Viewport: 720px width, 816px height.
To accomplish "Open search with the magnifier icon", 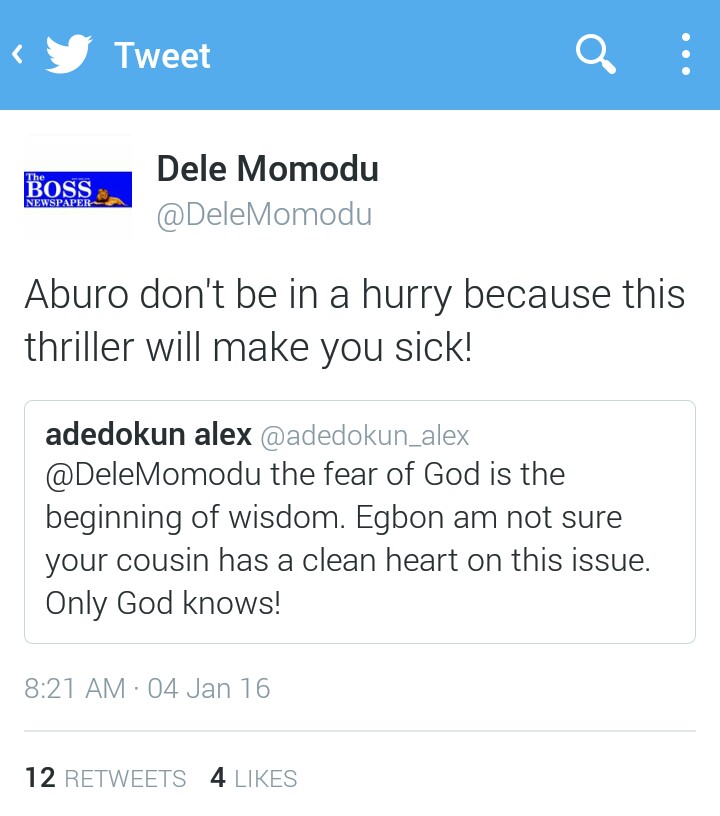I will [596, 54].
